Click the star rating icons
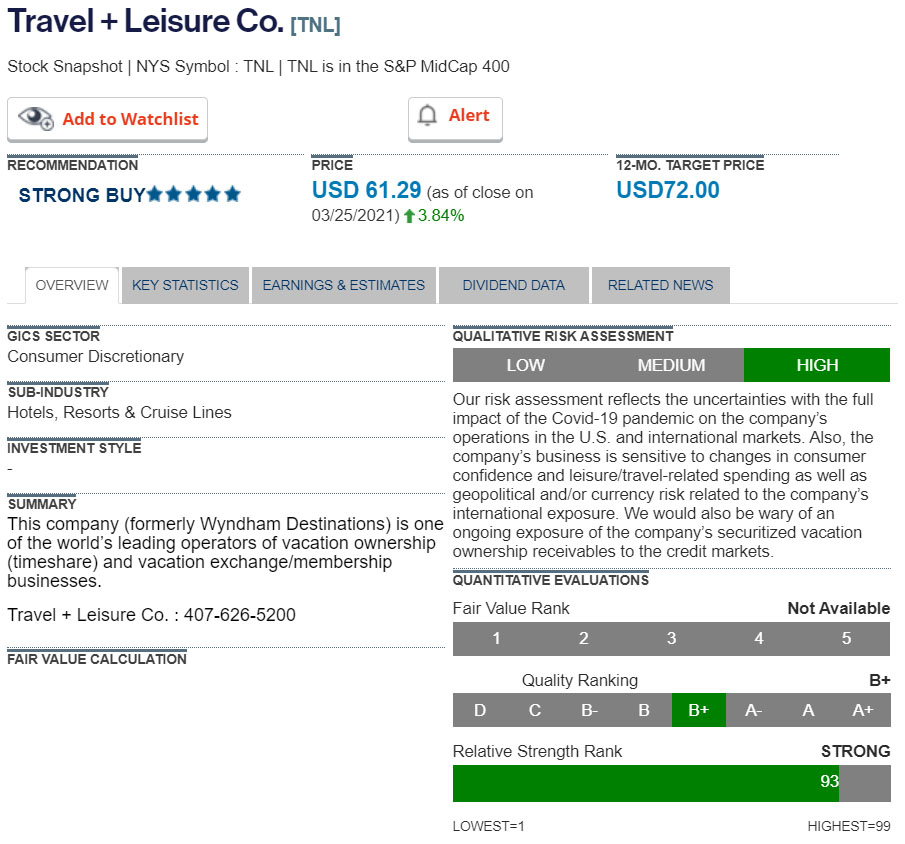This screenshot has height=844, width=905. [194, 194]
